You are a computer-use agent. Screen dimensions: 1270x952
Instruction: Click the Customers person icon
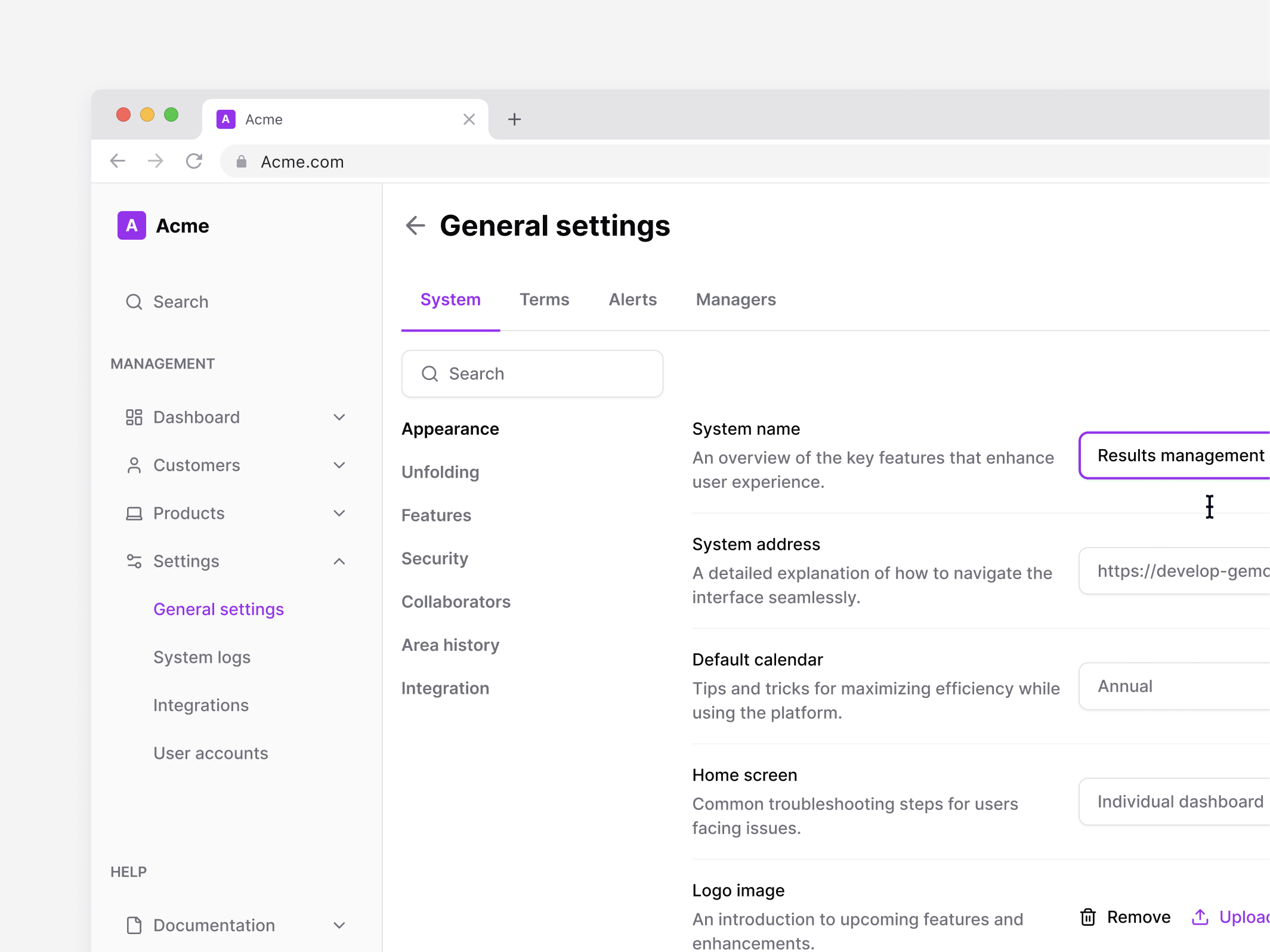tap(134, 465)
